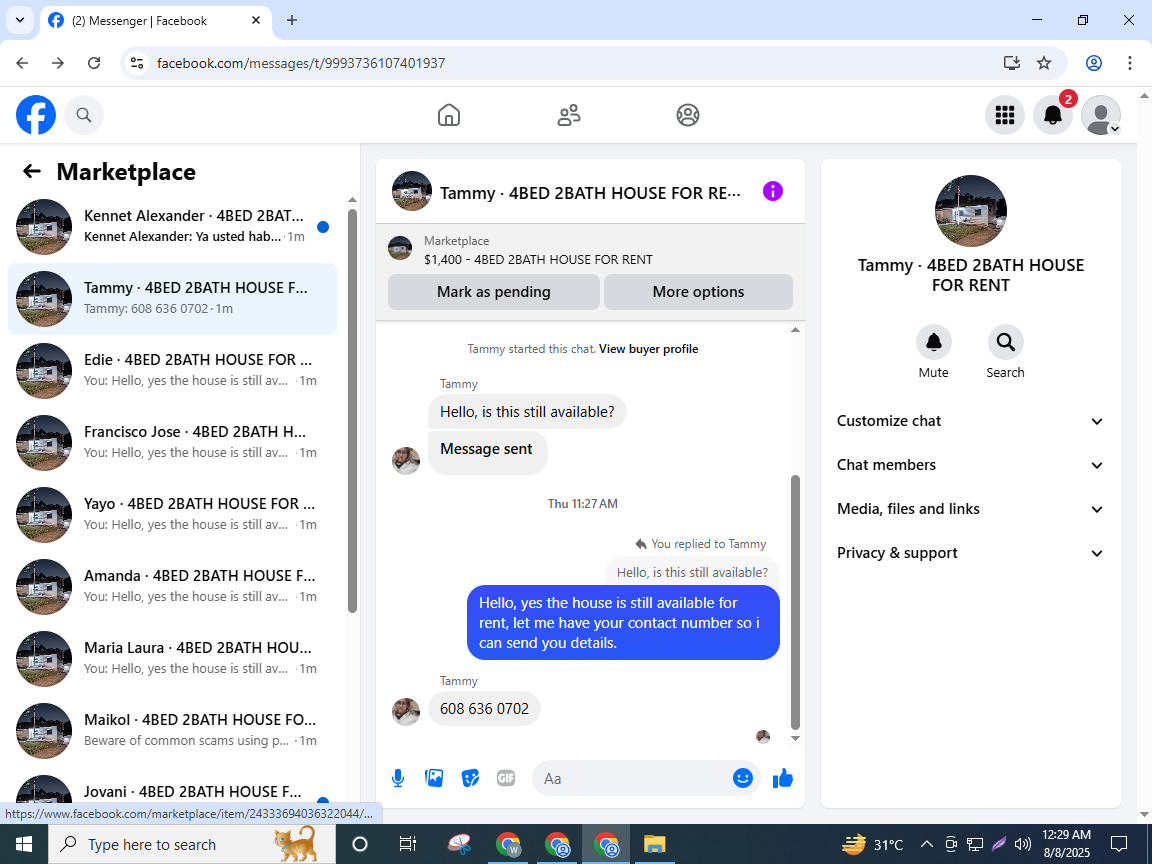Click the install app icon in address bar
Image resolution: width=1152 pixels, height=864 pixels.
click(1012, 63)
